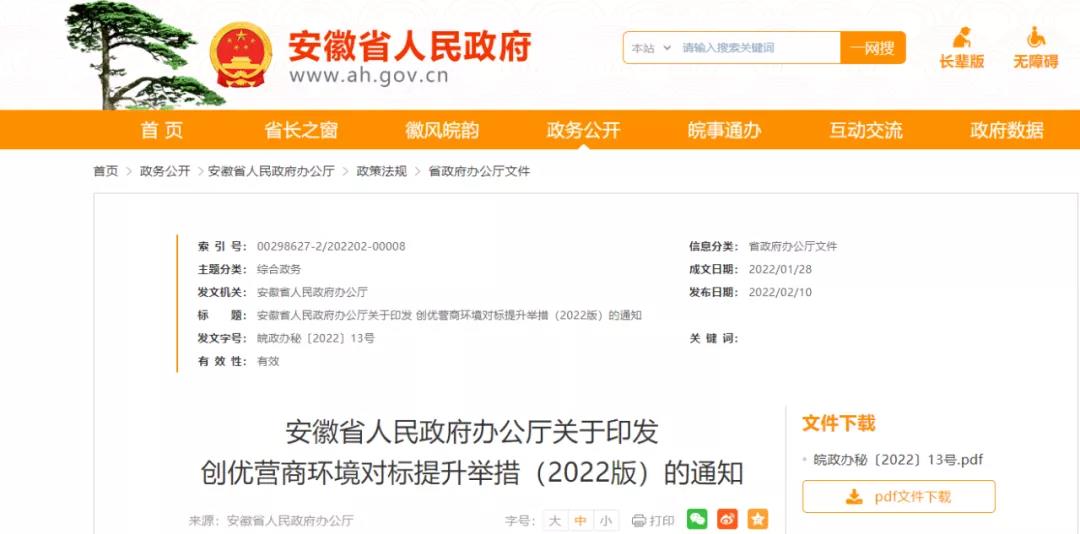Click the 一网搜 search button
The image size is (1080, 534).
click(x=873, y=48)
